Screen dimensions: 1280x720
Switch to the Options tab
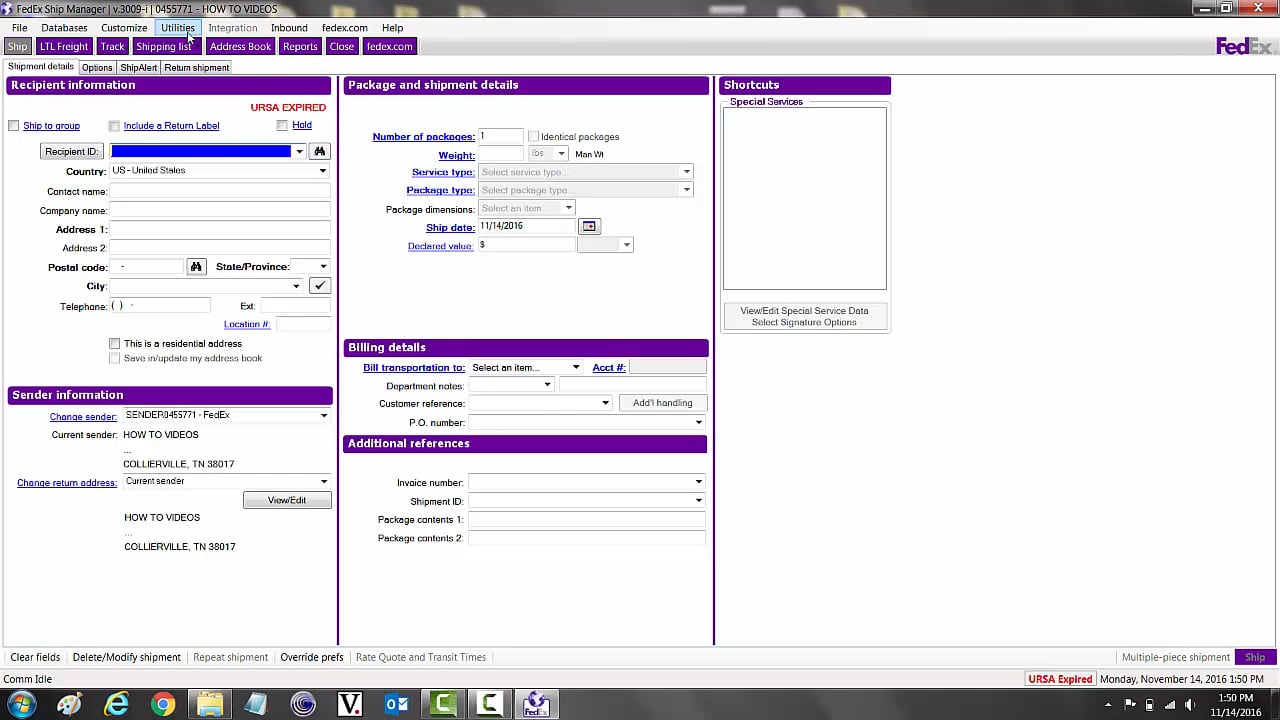tap(97, 68)
